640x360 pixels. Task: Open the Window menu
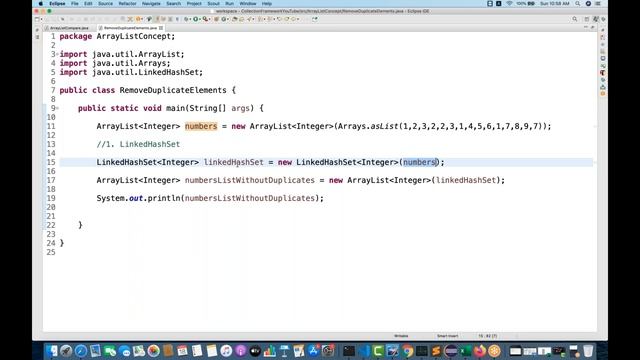248,4
